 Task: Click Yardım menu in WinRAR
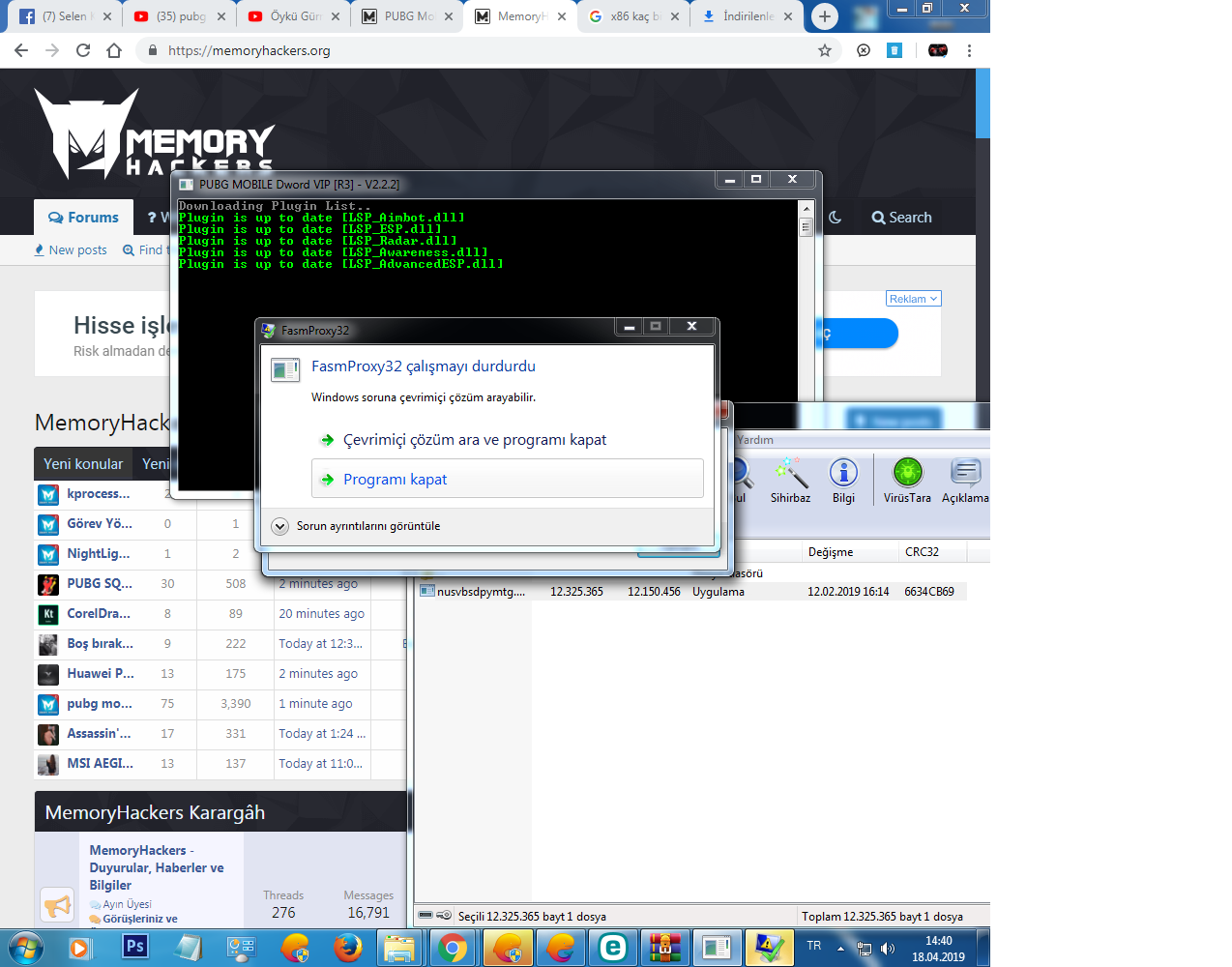[x=755, y=440]
